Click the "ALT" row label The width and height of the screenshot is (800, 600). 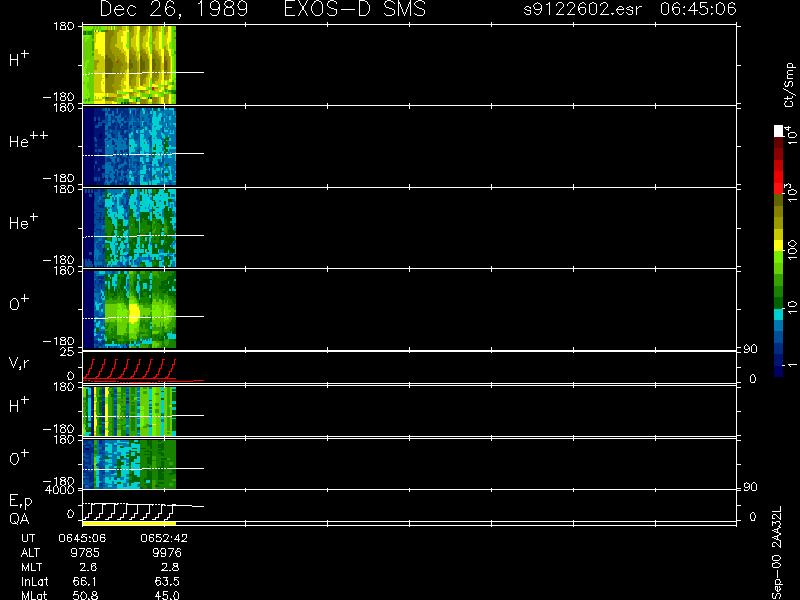tap(30, 553)
